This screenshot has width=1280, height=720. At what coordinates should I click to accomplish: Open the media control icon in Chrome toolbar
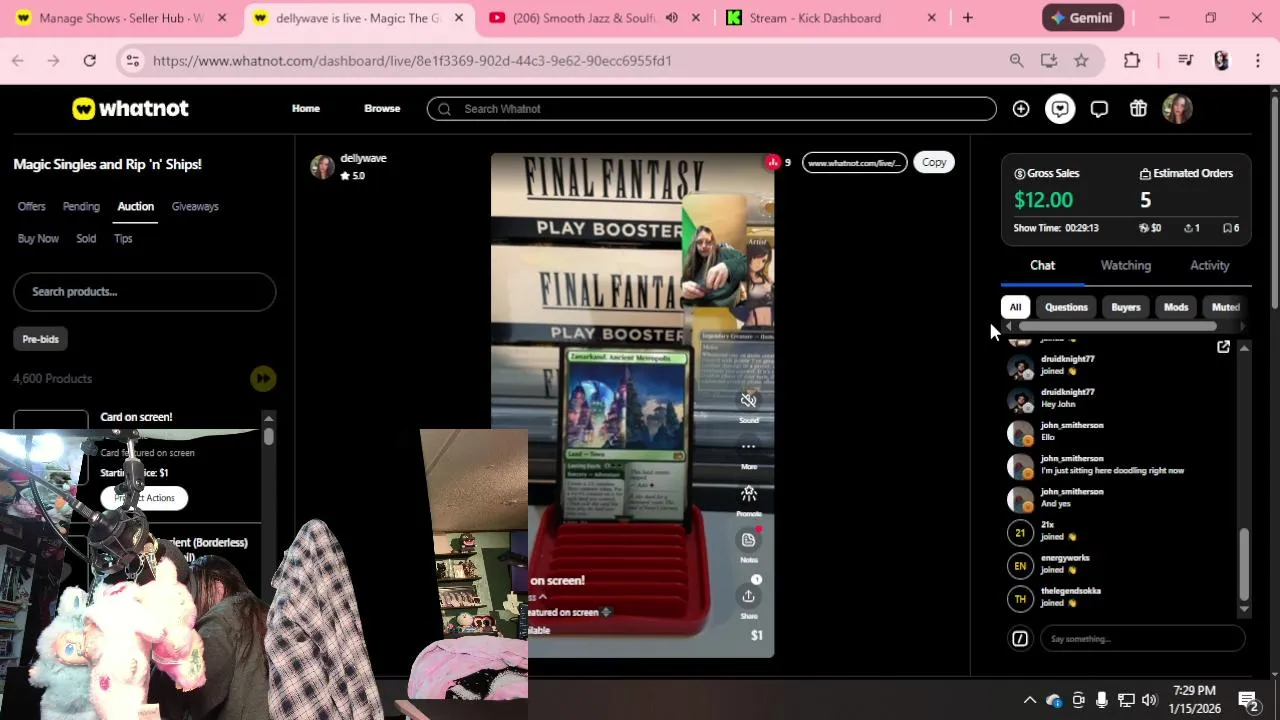(x=1186, y=61)
